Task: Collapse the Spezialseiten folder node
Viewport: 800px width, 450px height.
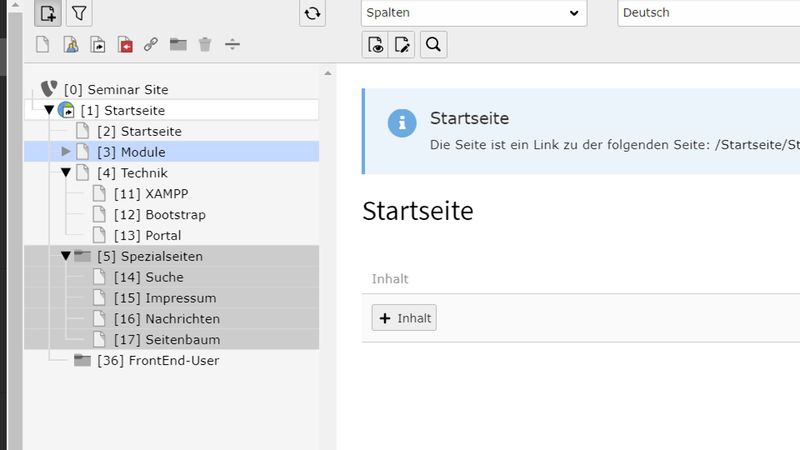Action: point(66,256)
